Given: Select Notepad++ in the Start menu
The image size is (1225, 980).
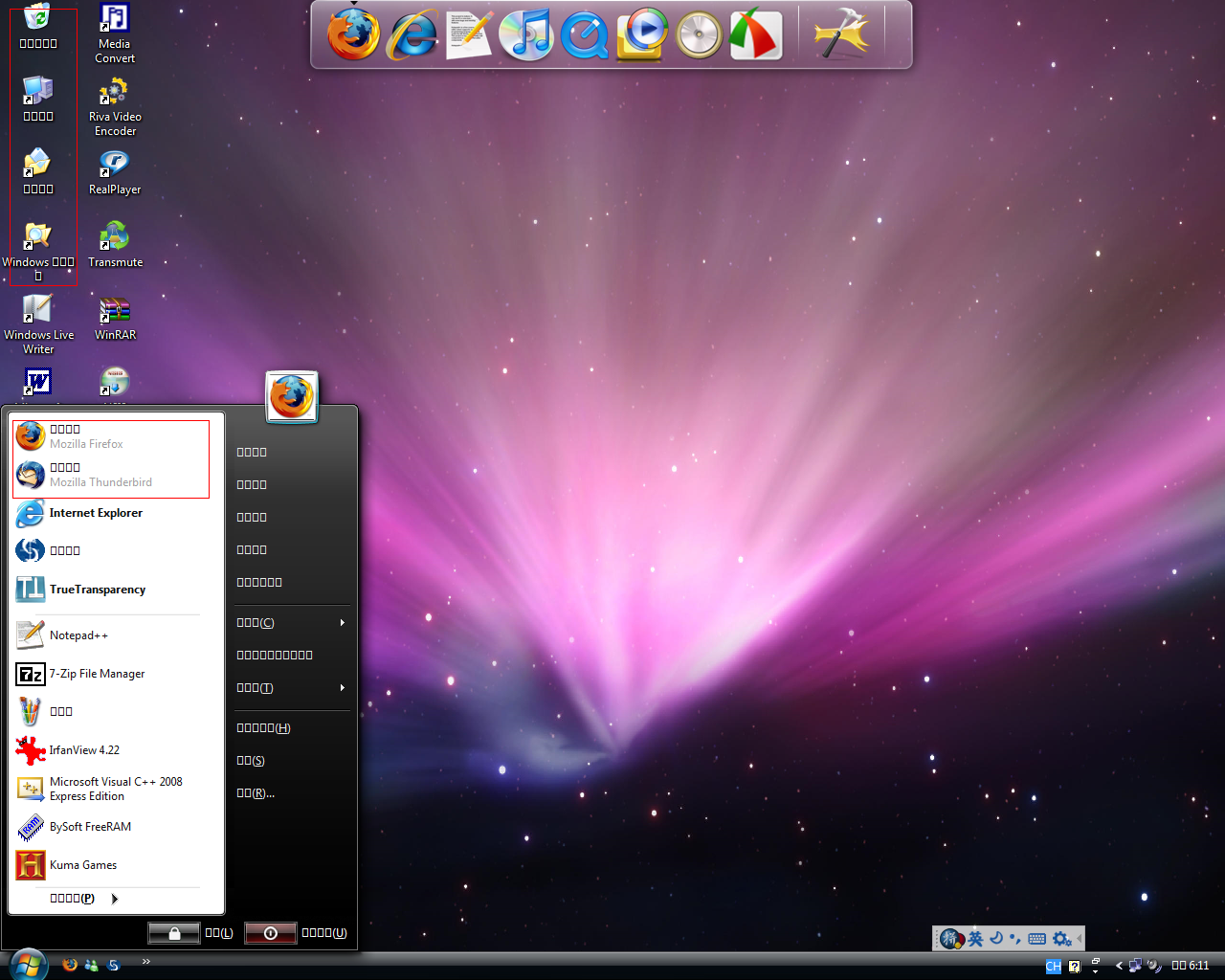Looking at the screenshot, I should click(78, 635).
